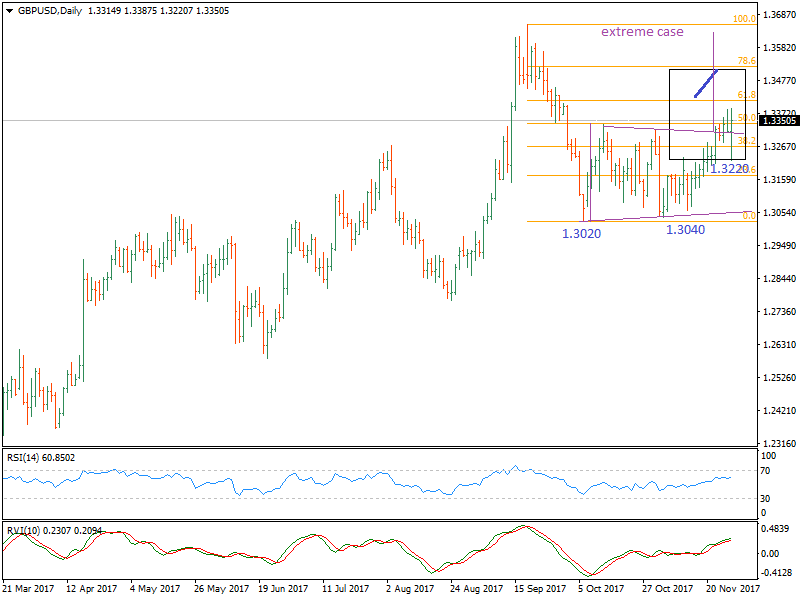This screenshot has height=600, width=800.
Task: Select the current price tag 1.33505
Action: (x=778, y=121)
